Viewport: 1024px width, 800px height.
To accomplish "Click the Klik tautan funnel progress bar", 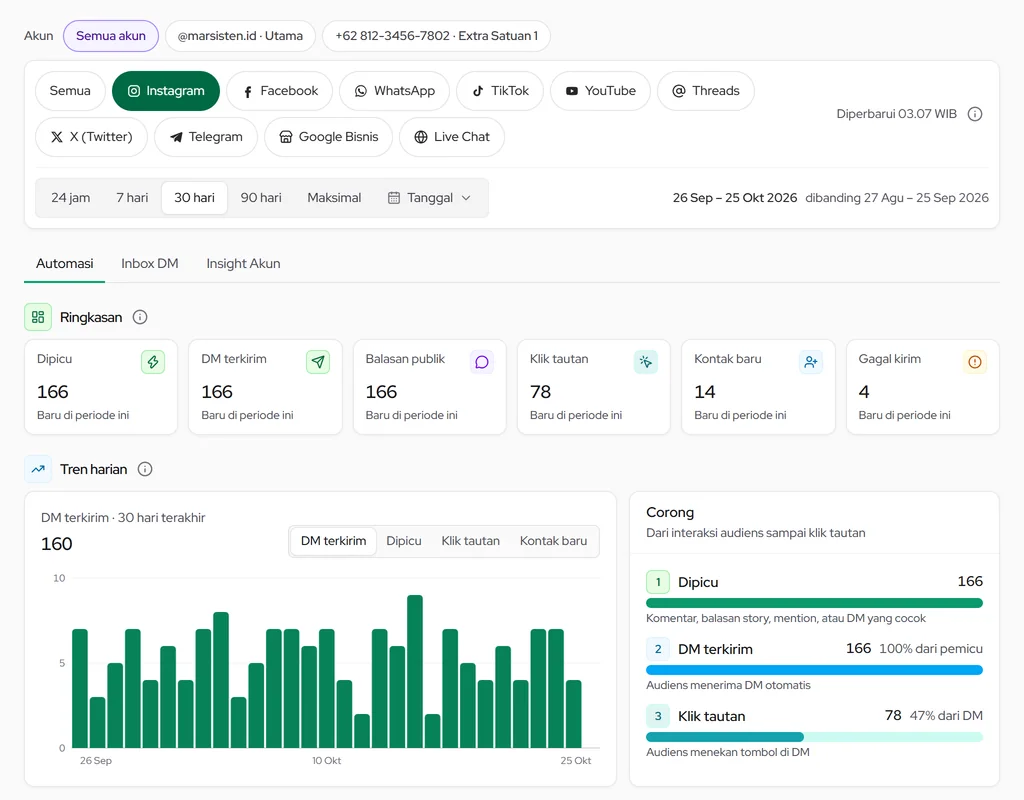I will [814, 737].
